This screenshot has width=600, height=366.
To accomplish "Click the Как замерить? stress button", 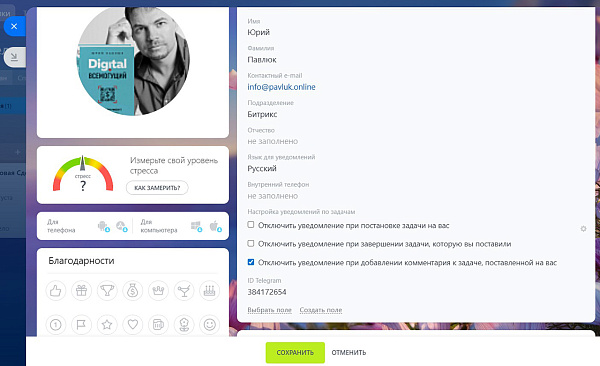I will [157, 188].
